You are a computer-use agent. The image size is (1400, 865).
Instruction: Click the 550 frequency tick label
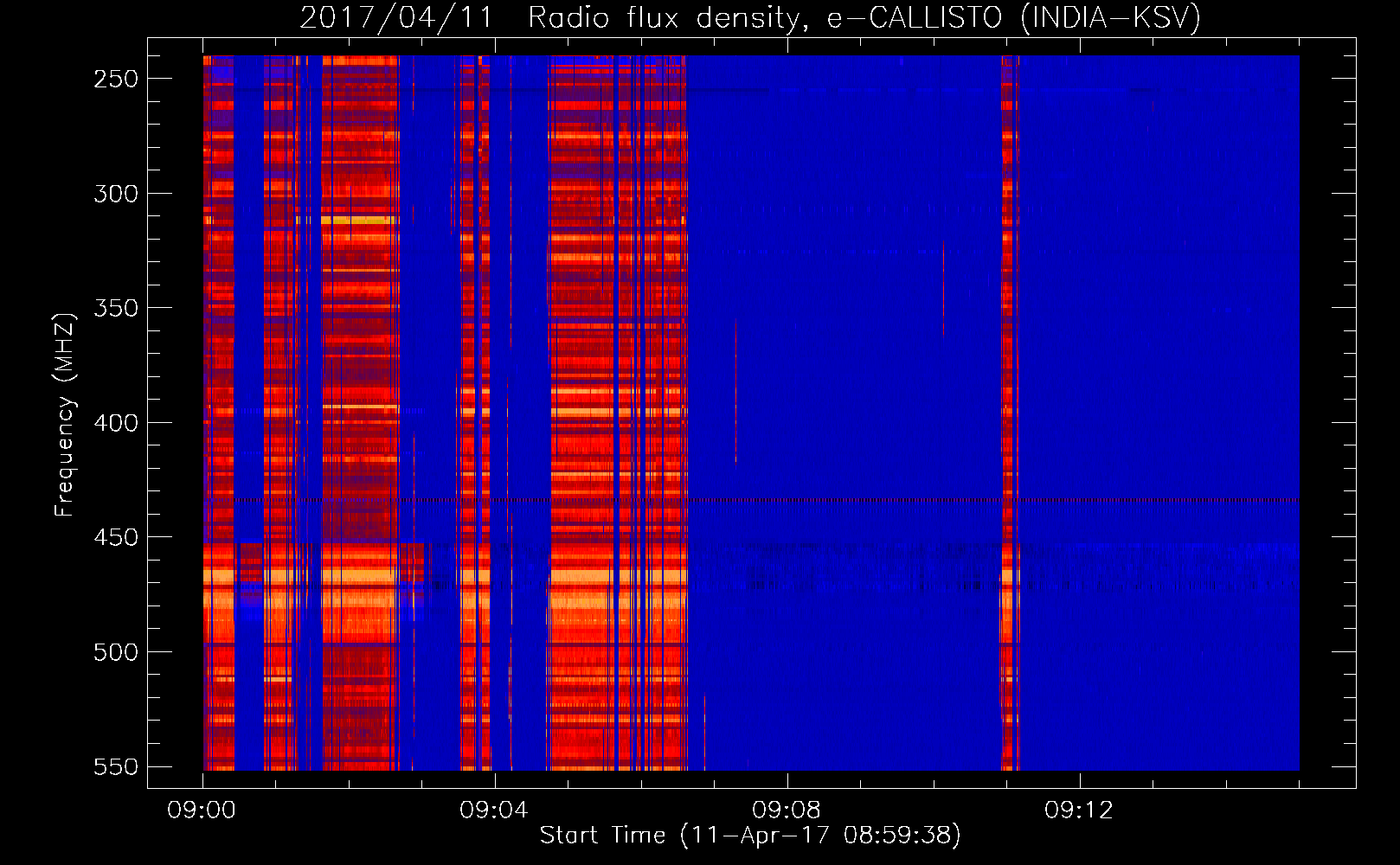pyautogui.click(x=116, y=766)
